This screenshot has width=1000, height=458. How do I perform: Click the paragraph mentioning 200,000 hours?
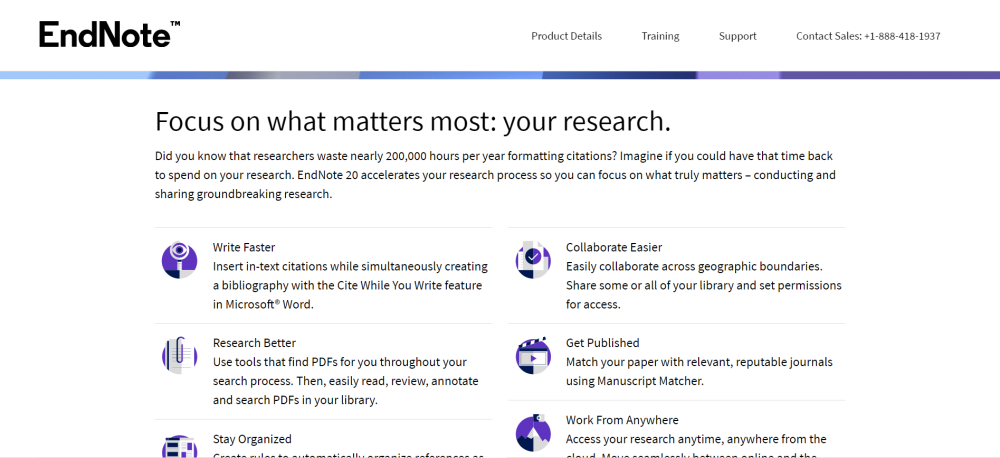point(495,175)
